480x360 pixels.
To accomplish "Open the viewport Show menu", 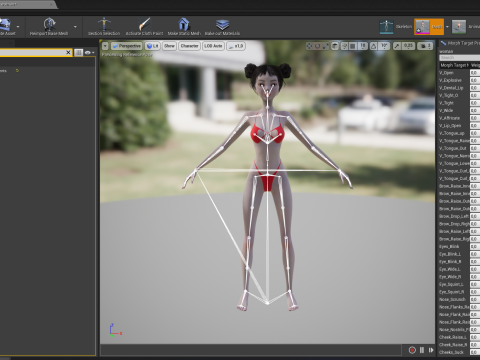I will tap(169, 46).
